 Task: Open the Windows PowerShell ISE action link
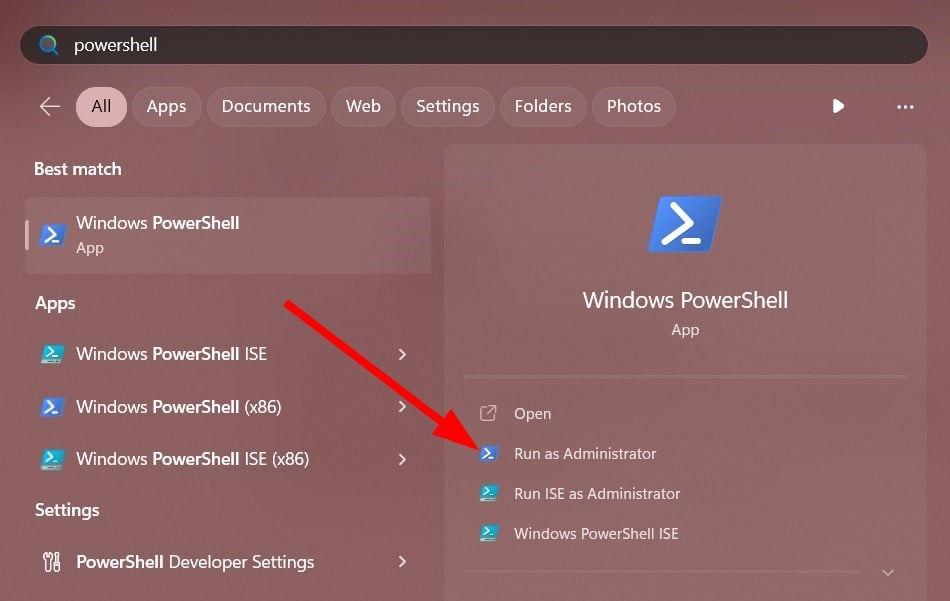coord(596,533)
